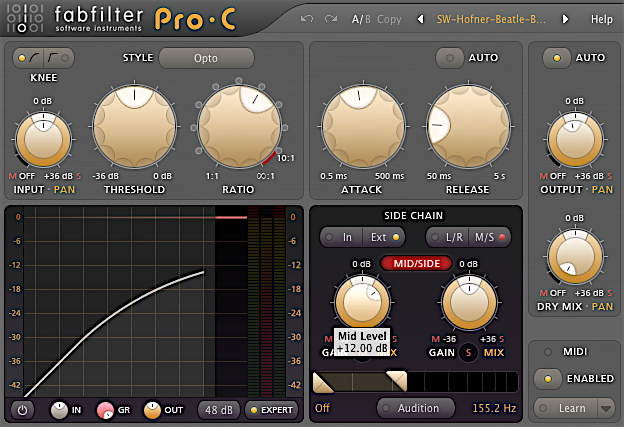Click the Output level knob
Screen dimensions: 624x427
coord(575,139)
